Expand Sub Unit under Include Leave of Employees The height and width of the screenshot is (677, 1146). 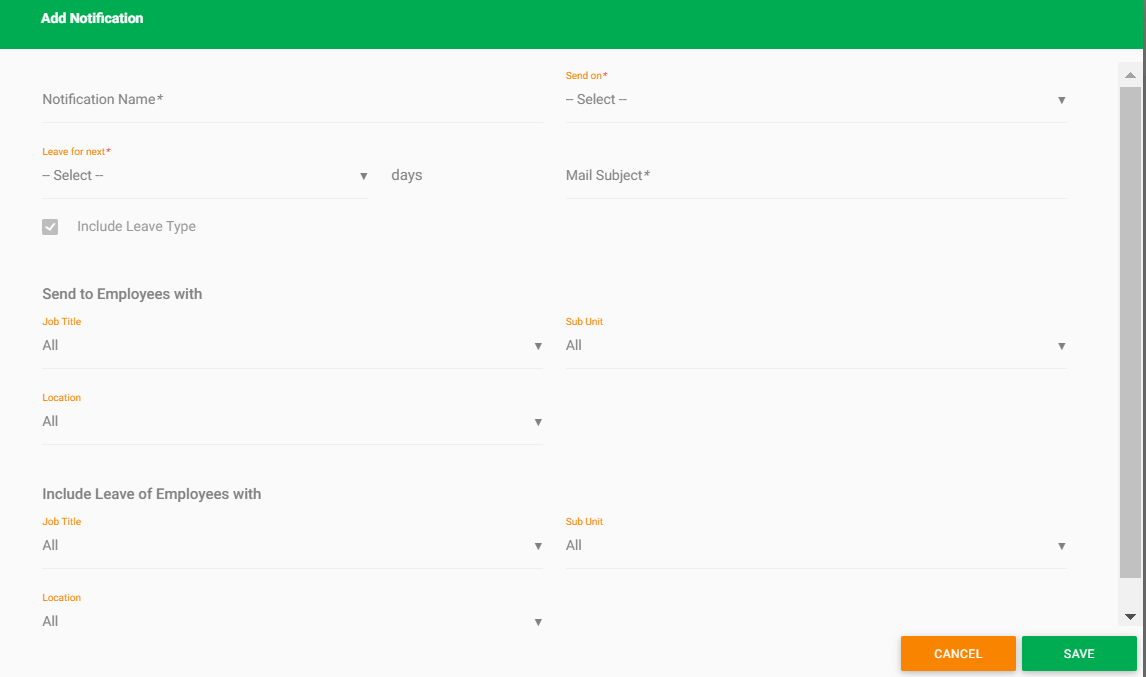click(816, 546)
